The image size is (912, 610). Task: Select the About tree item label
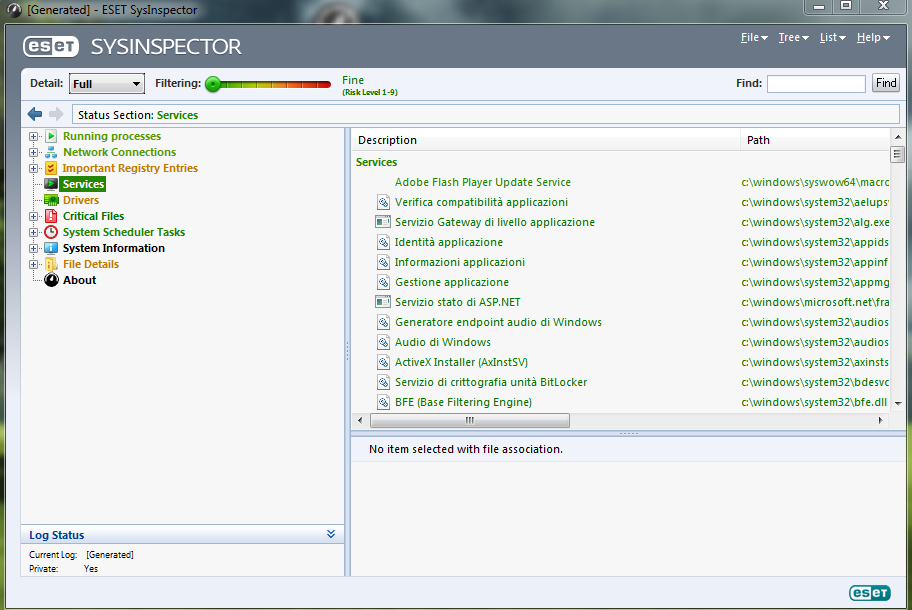coord(79,280)
